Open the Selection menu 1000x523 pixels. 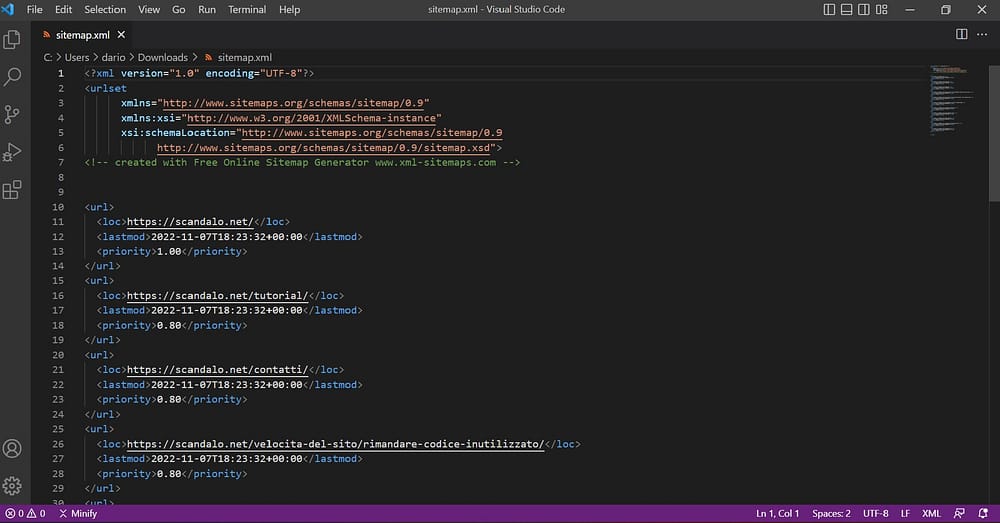pyautogui.click(x=105, y=10)
